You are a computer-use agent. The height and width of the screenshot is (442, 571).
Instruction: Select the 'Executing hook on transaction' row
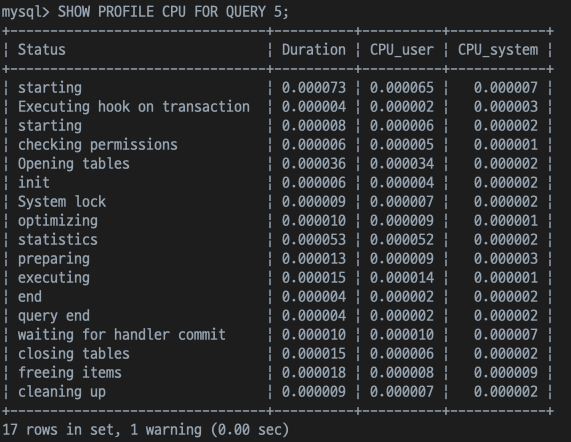click(x=277, y=107)
